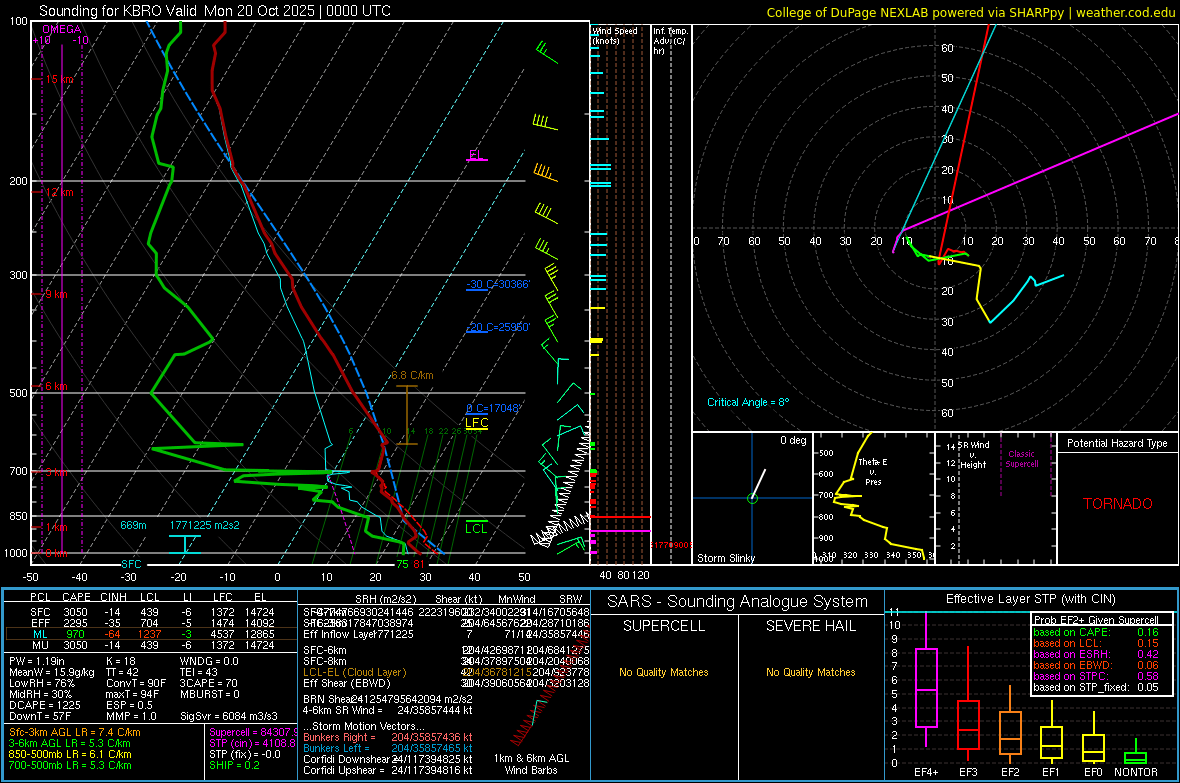Click the -20 C=25950' height label
This screenshot has height=783, width=1180.
pyautogui.click(x=498, y=328)
